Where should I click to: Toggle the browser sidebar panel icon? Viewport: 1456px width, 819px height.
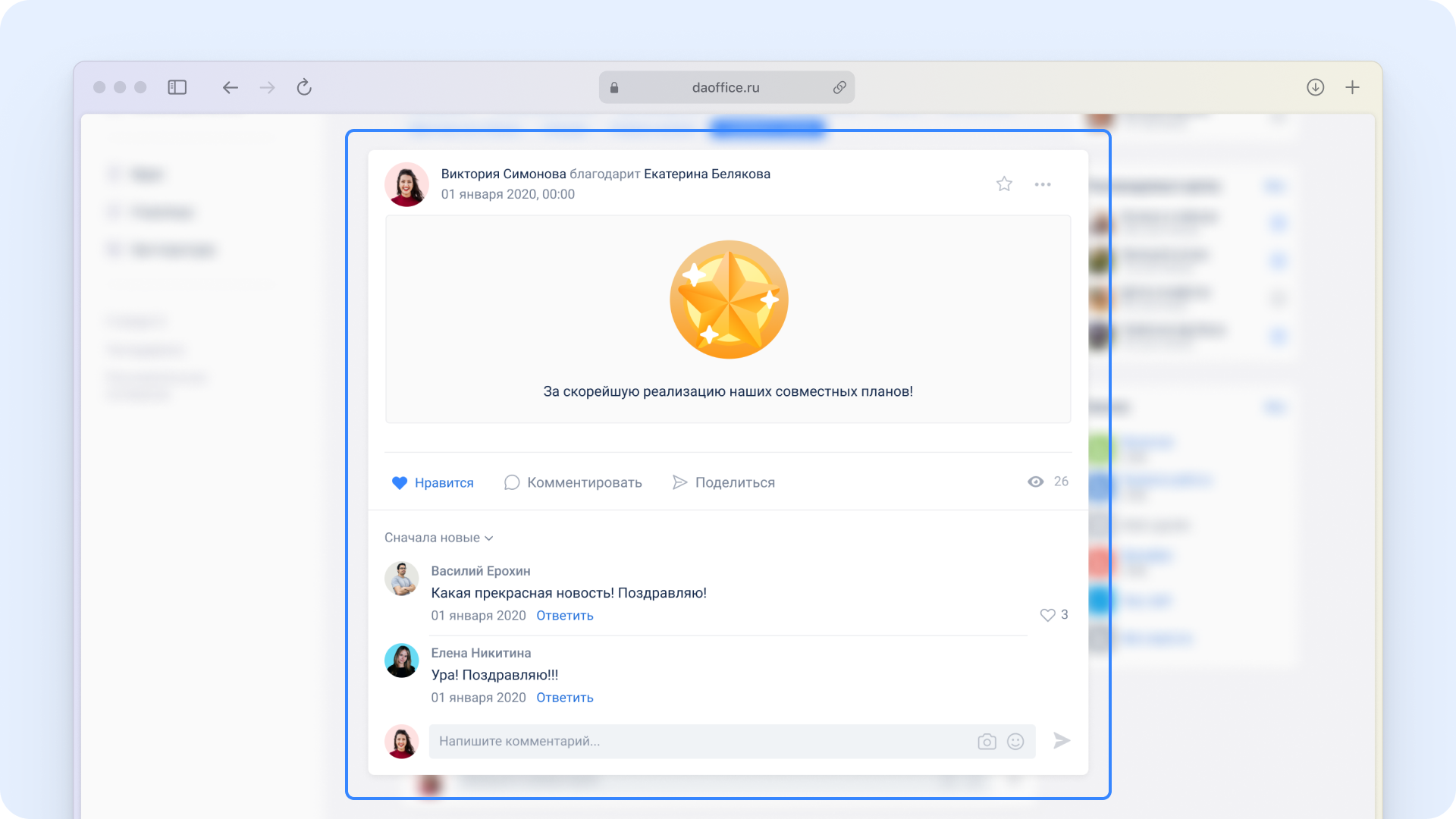[x=177, y=87]
